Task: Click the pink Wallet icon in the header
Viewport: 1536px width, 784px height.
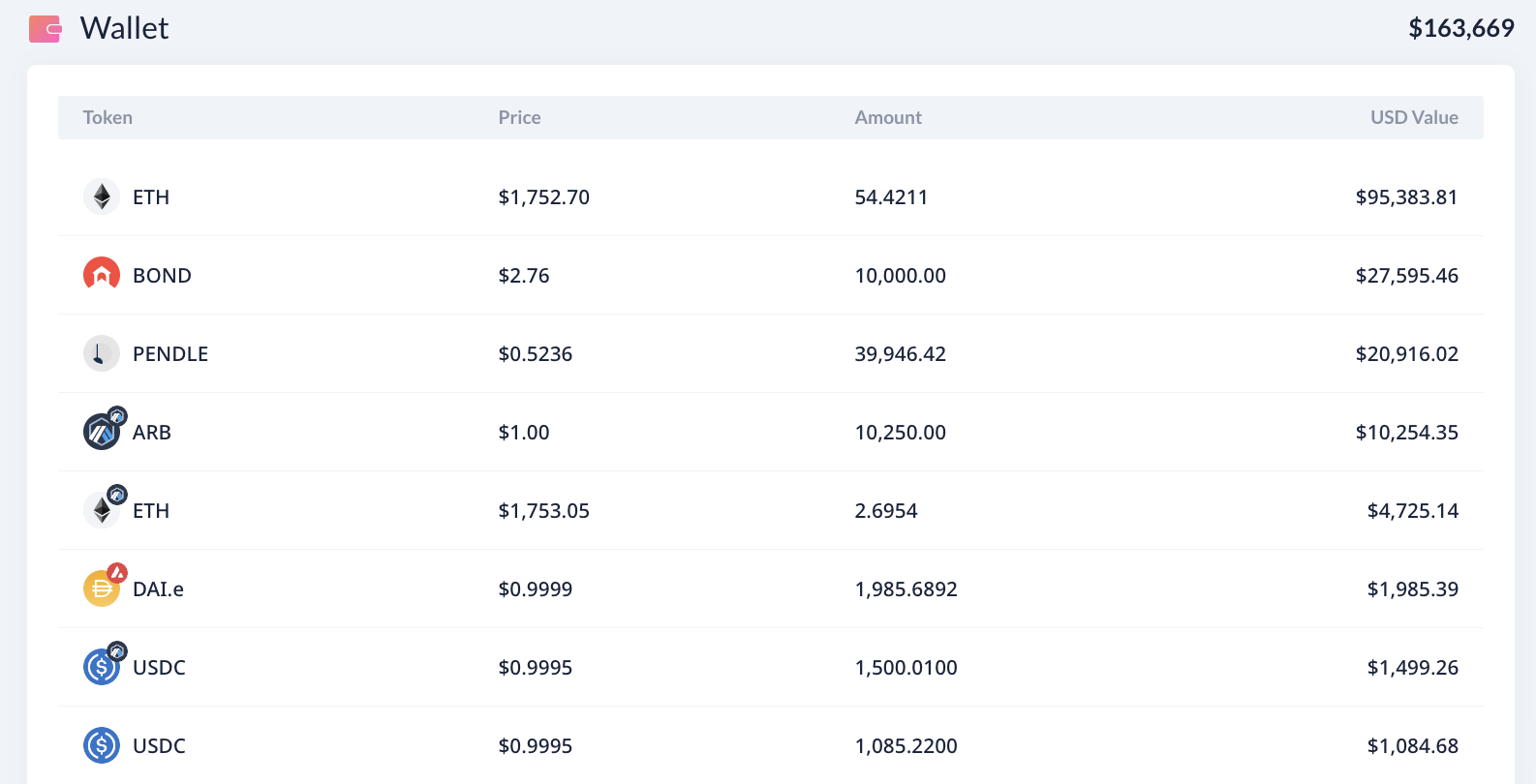Action: (x=45, y=29)
